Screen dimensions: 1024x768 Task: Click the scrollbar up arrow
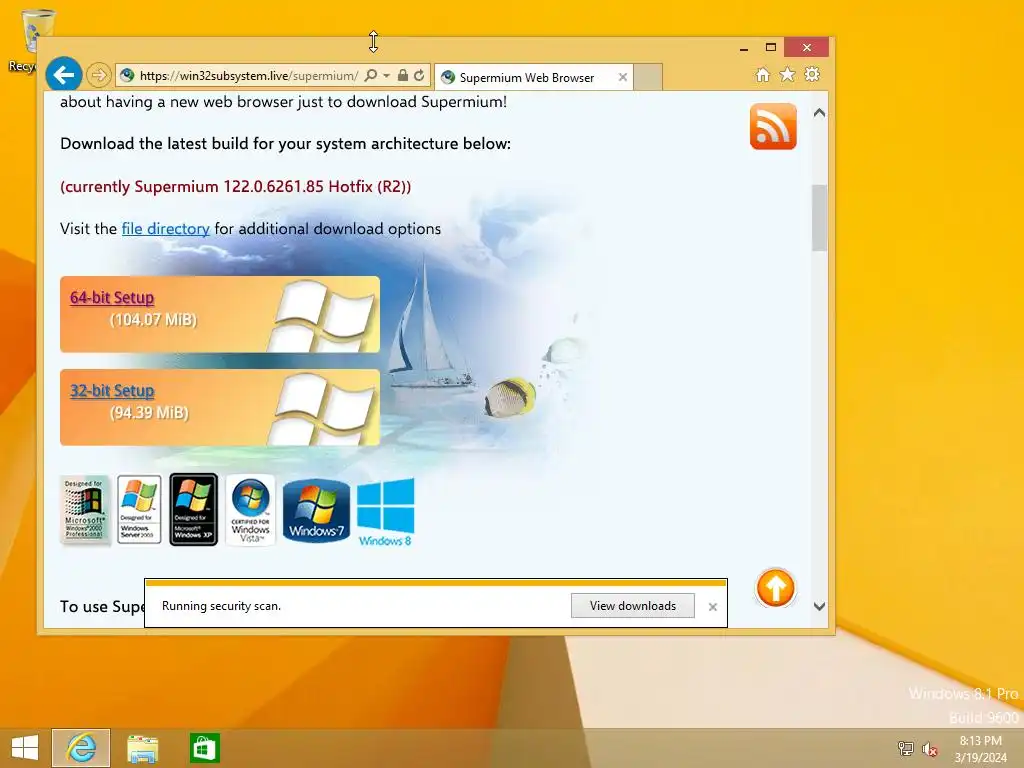tap(820, 113)
